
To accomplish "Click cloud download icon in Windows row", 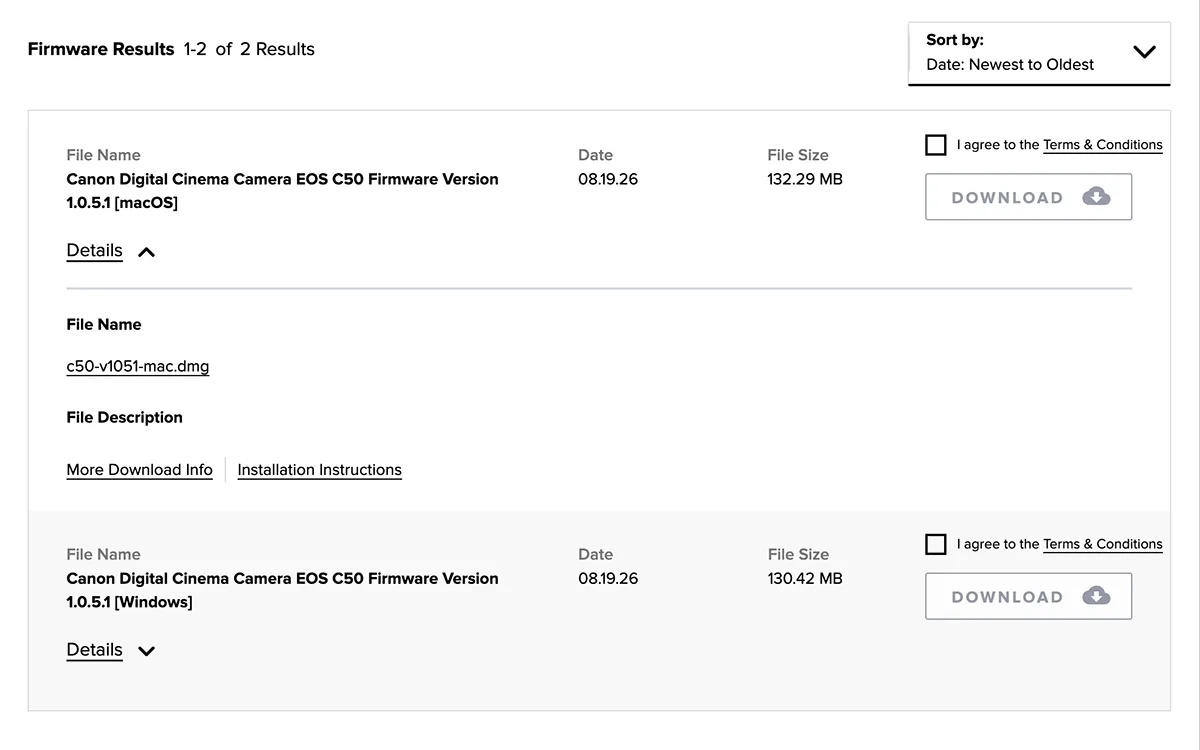I will pos(1096,596).
